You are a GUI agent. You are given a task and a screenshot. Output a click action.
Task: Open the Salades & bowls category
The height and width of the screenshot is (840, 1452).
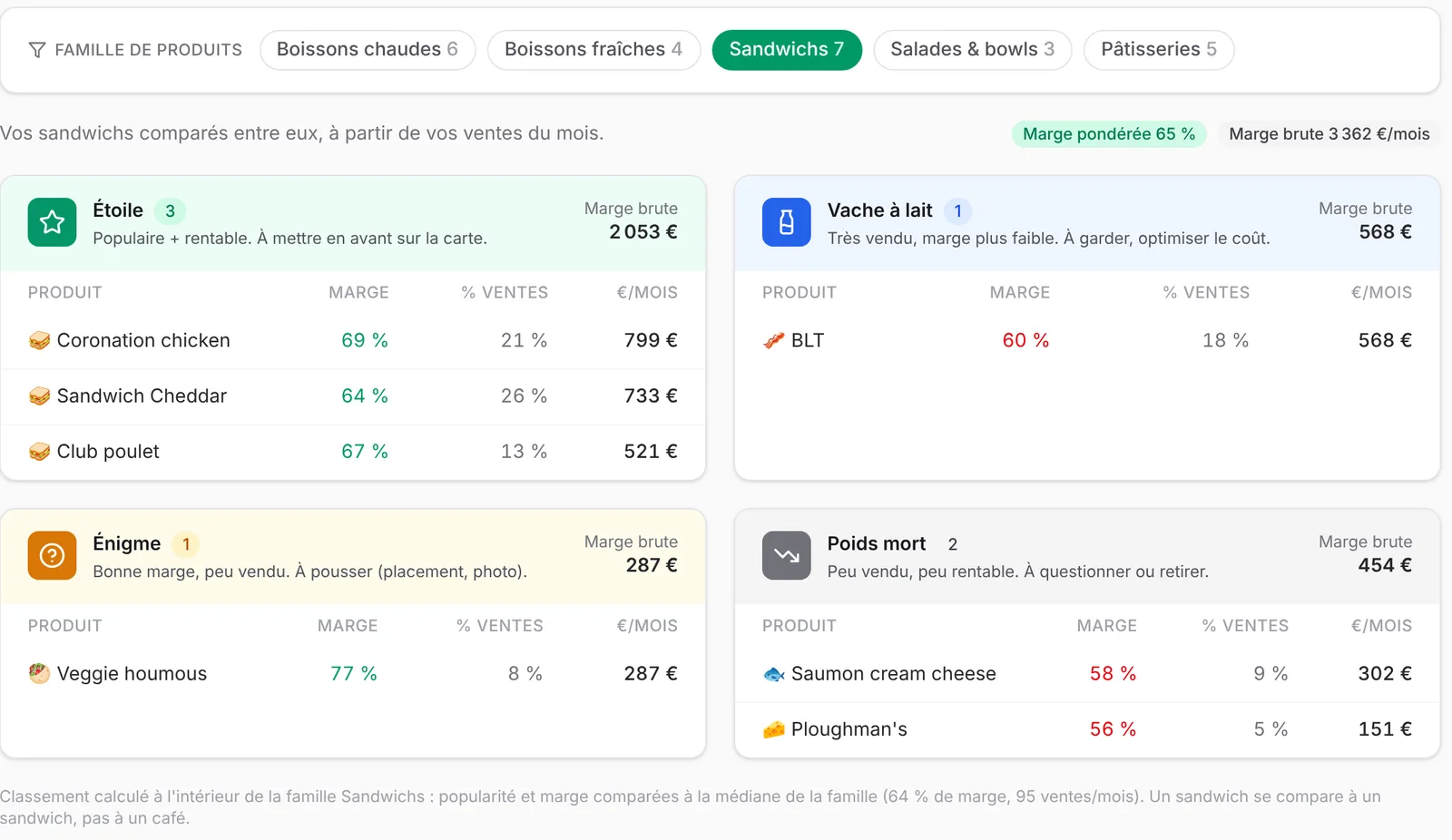pyautogui.click(x=972, y=50)
